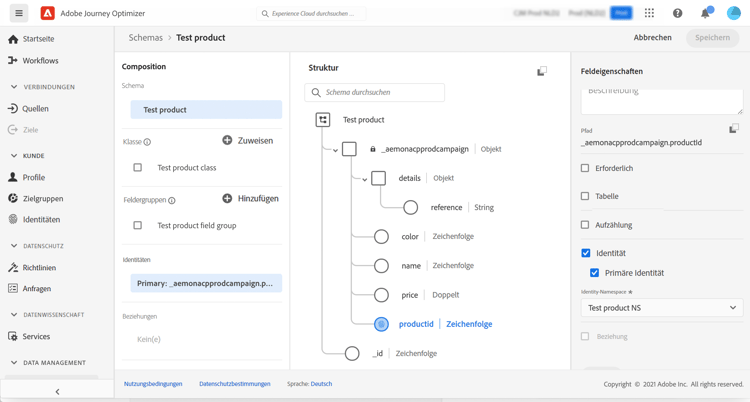Open the help question mark icon

677,13
